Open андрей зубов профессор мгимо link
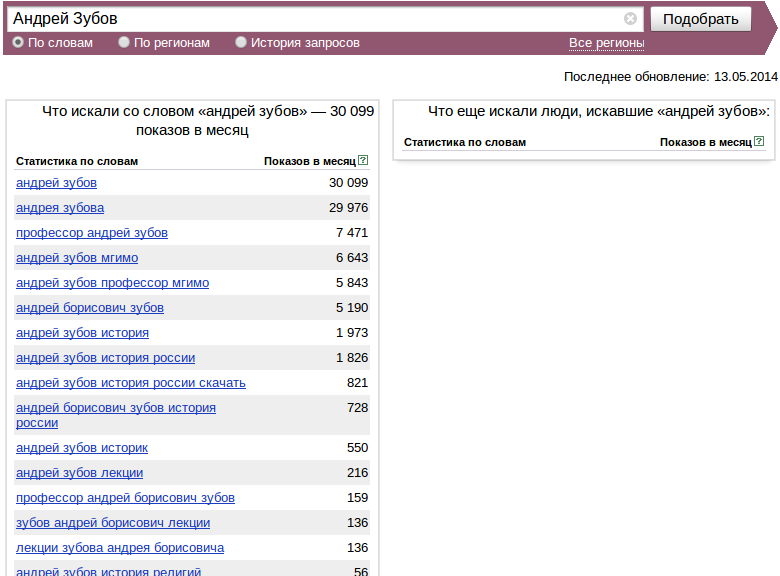This screenshot has height=576, width=780. [x=112, y=283]
